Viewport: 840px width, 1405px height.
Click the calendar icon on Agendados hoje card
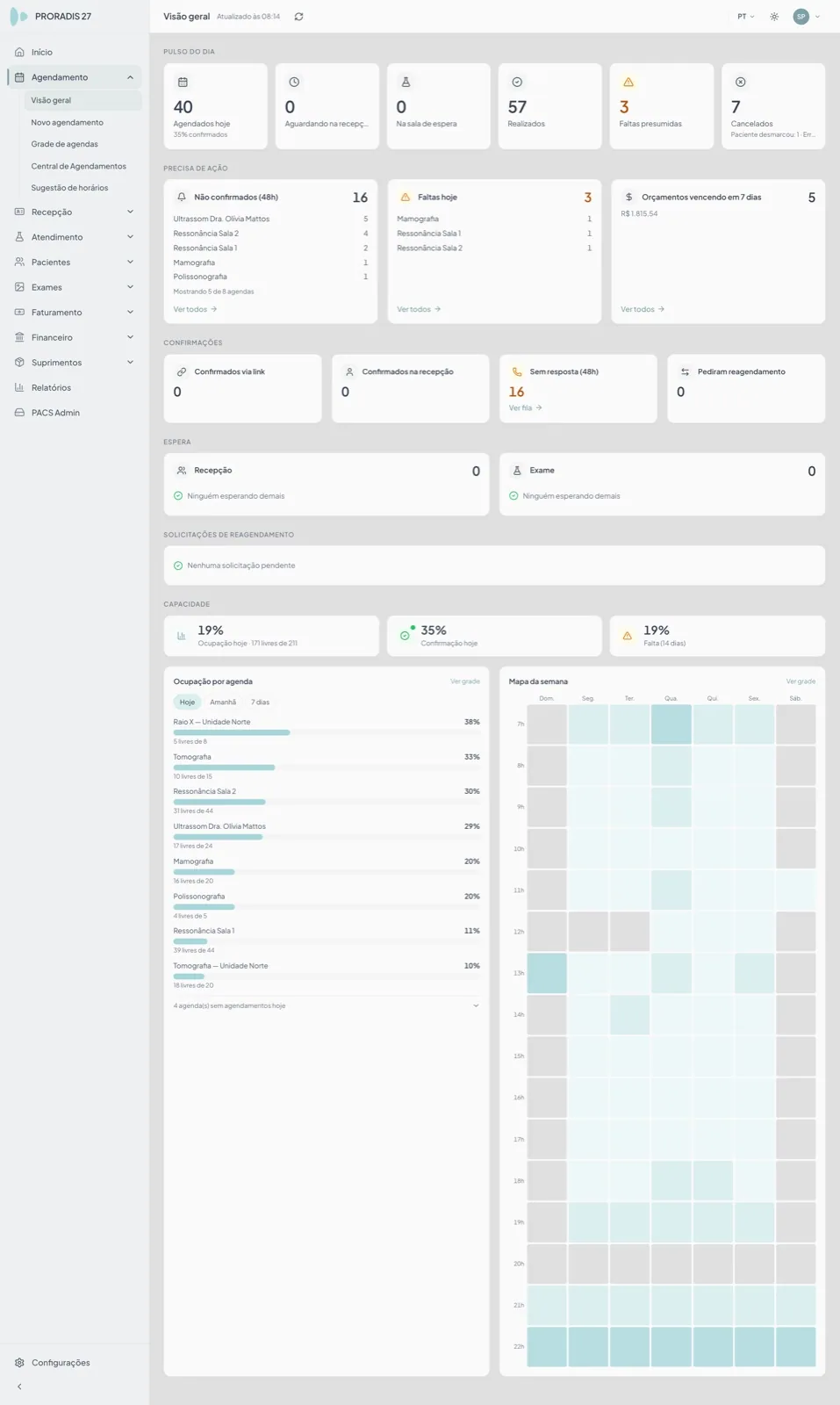pos(183,83)
